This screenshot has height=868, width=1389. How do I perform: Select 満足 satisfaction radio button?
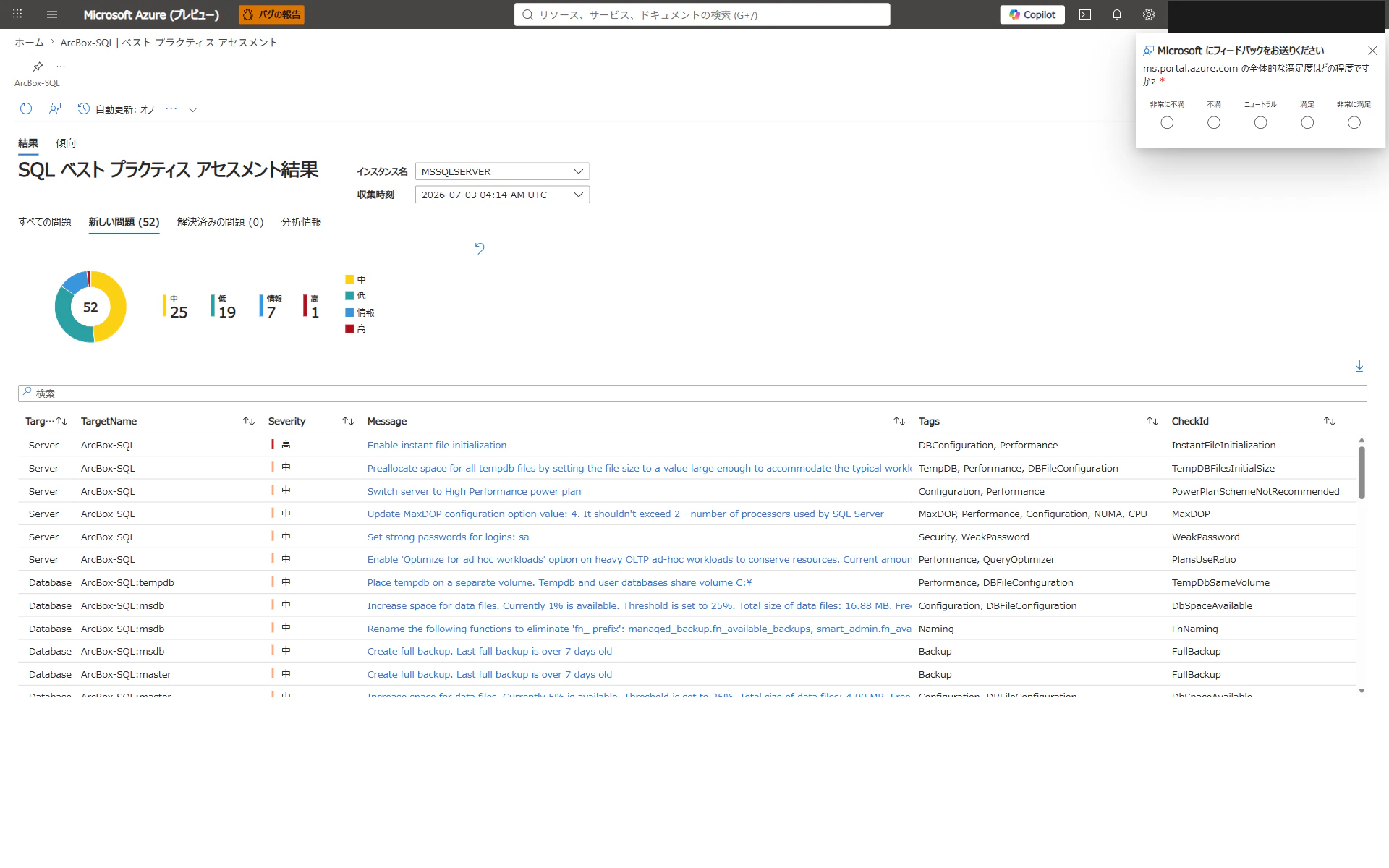point(1307,123)
